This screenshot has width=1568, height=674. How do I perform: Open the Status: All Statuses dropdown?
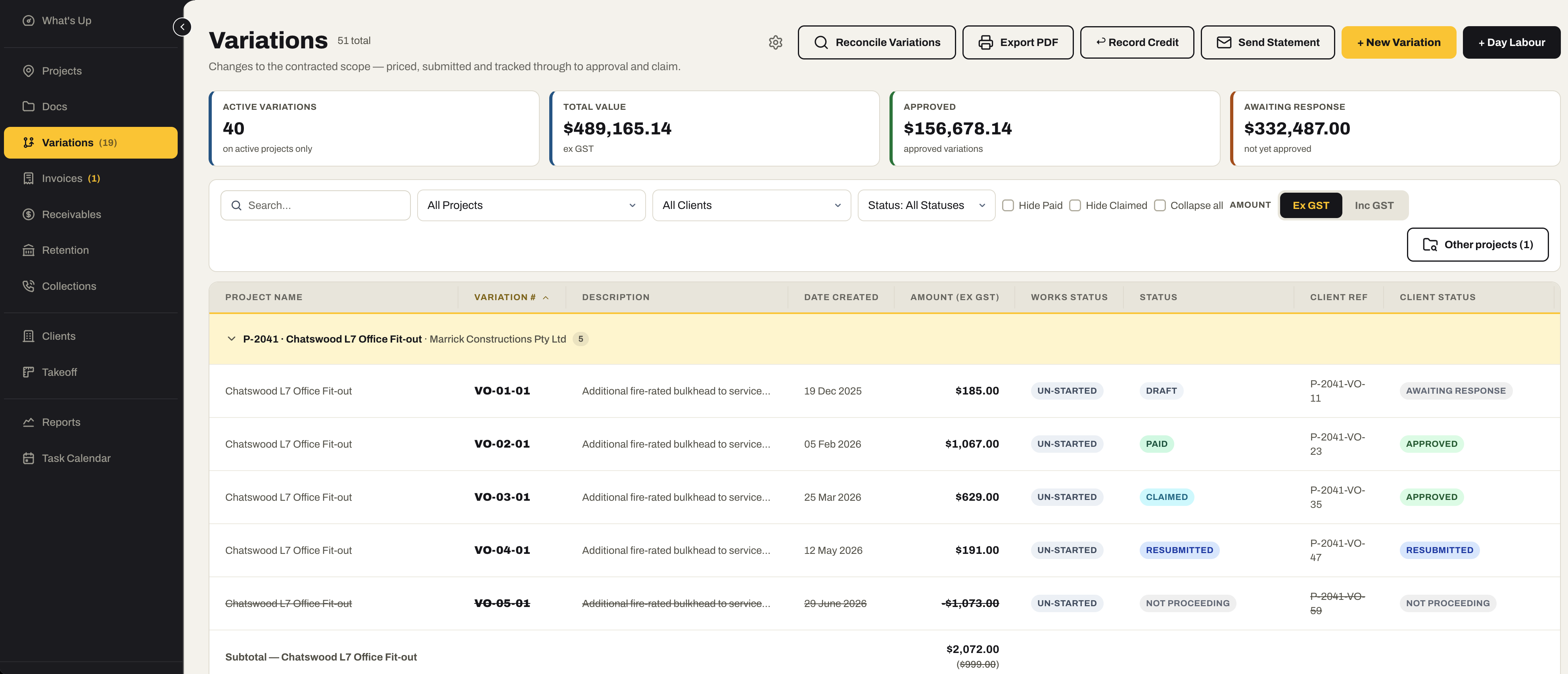point(926,206)
